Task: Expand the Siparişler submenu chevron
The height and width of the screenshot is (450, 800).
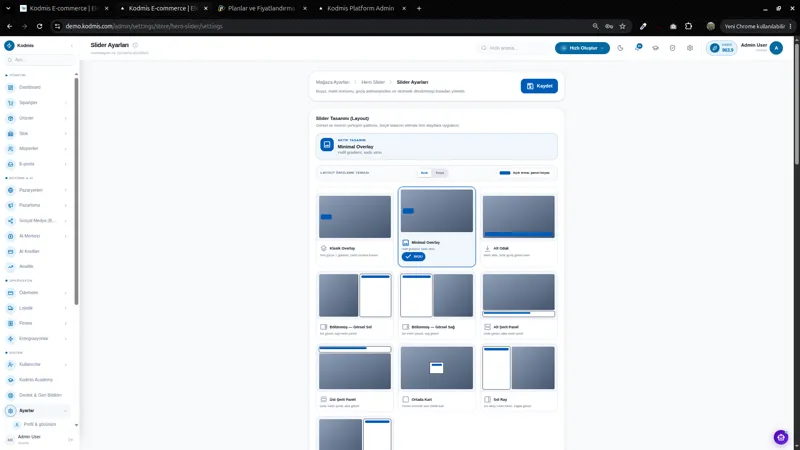Action: [x=66, y=103]
